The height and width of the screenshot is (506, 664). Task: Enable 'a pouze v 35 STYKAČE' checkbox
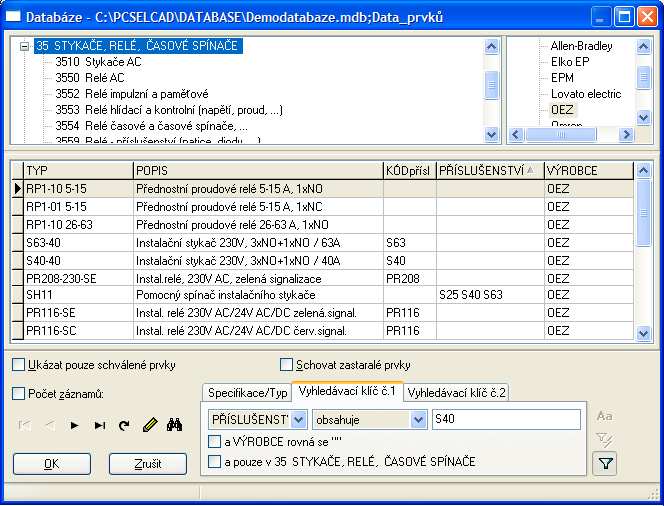coord(214,462)
